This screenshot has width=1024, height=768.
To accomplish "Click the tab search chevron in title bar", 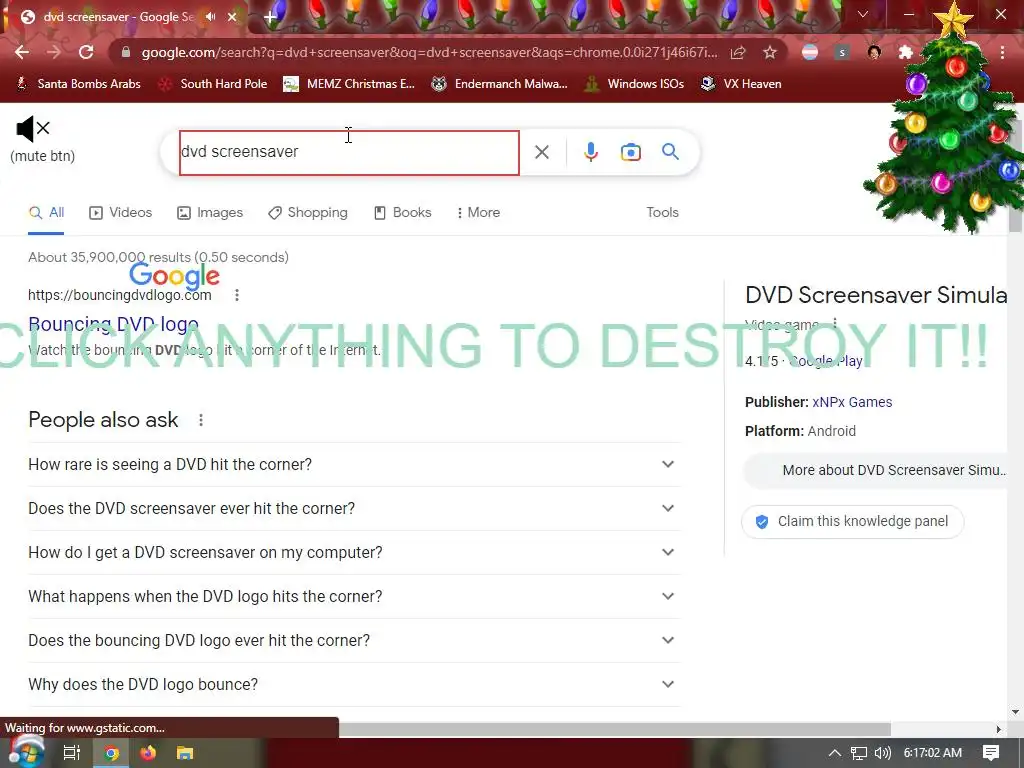I will click(863, 14).
